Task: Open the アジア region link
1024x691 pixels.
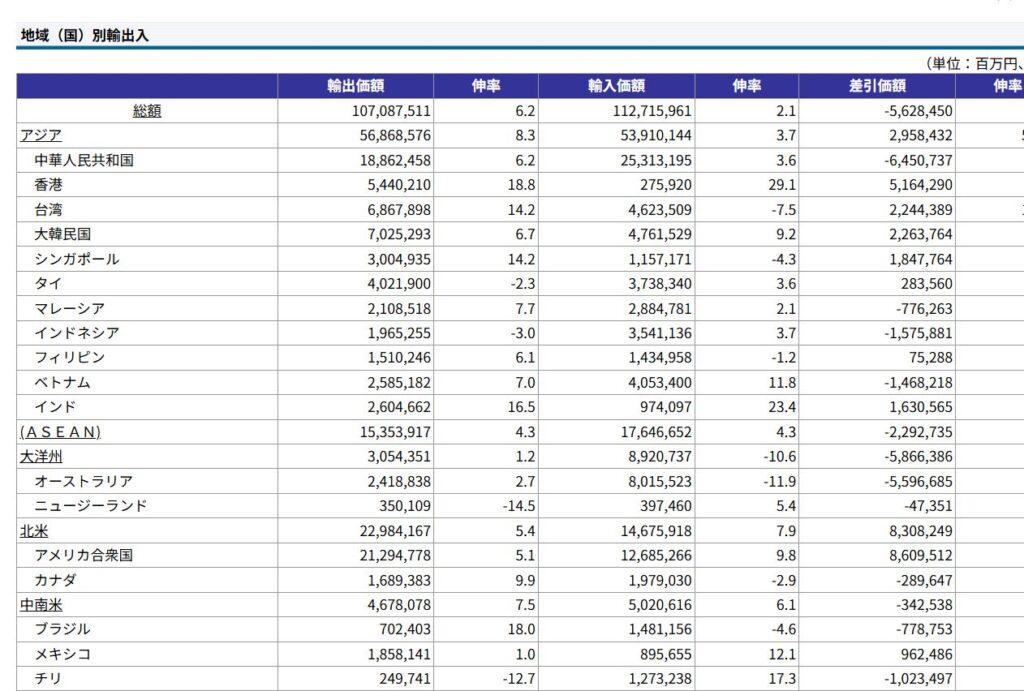Action: click(x=41, y=135)
